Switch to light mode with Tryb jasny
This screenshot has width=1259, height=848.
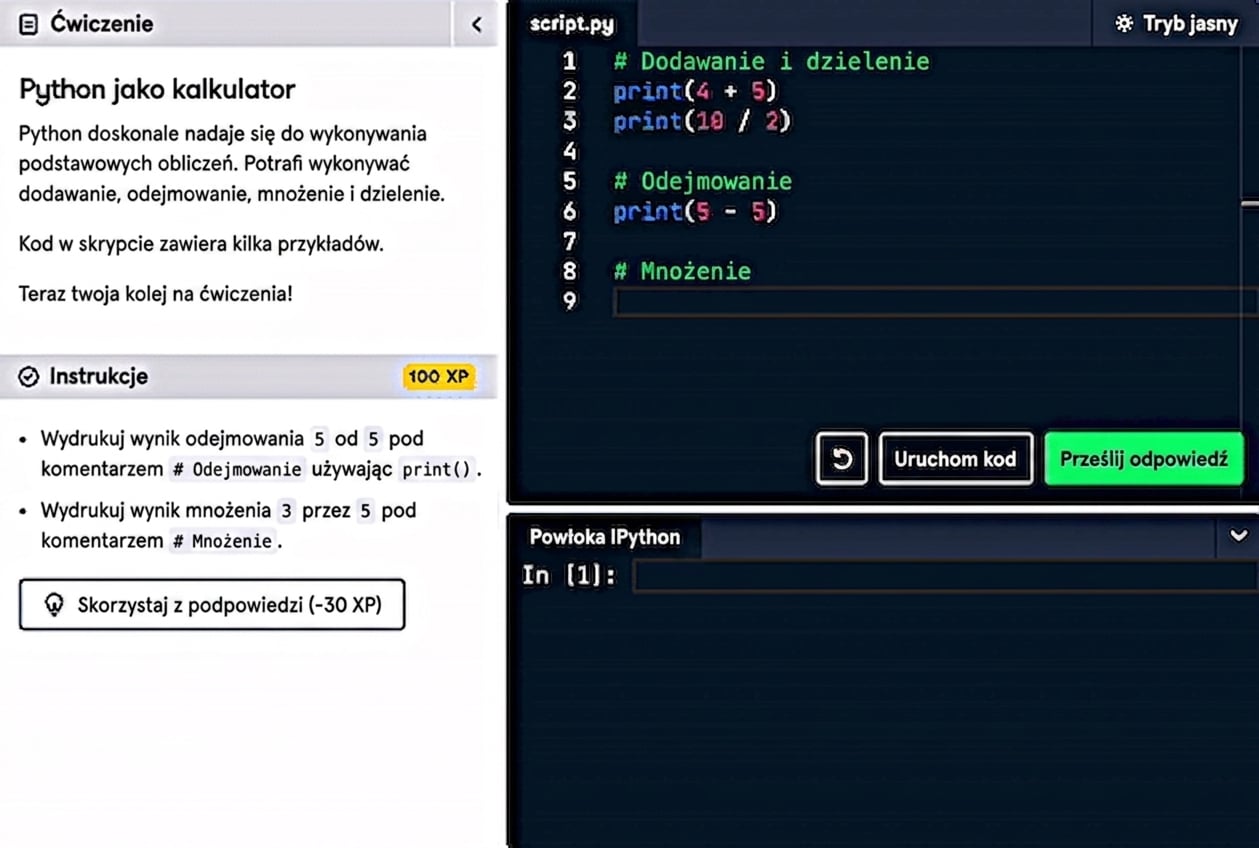(1176, 24)
